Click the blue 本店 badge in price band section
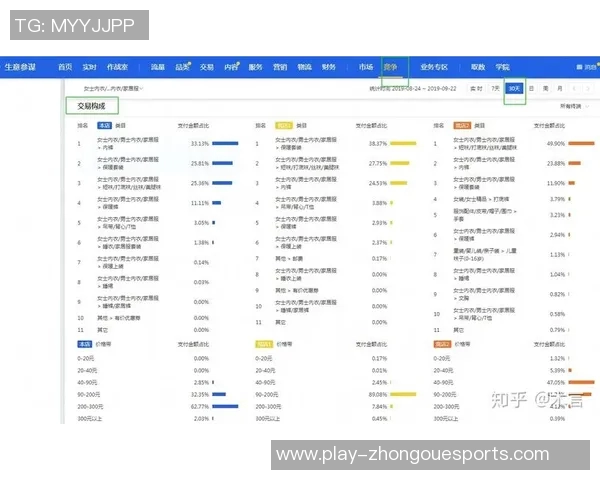 tap(86, 342)
